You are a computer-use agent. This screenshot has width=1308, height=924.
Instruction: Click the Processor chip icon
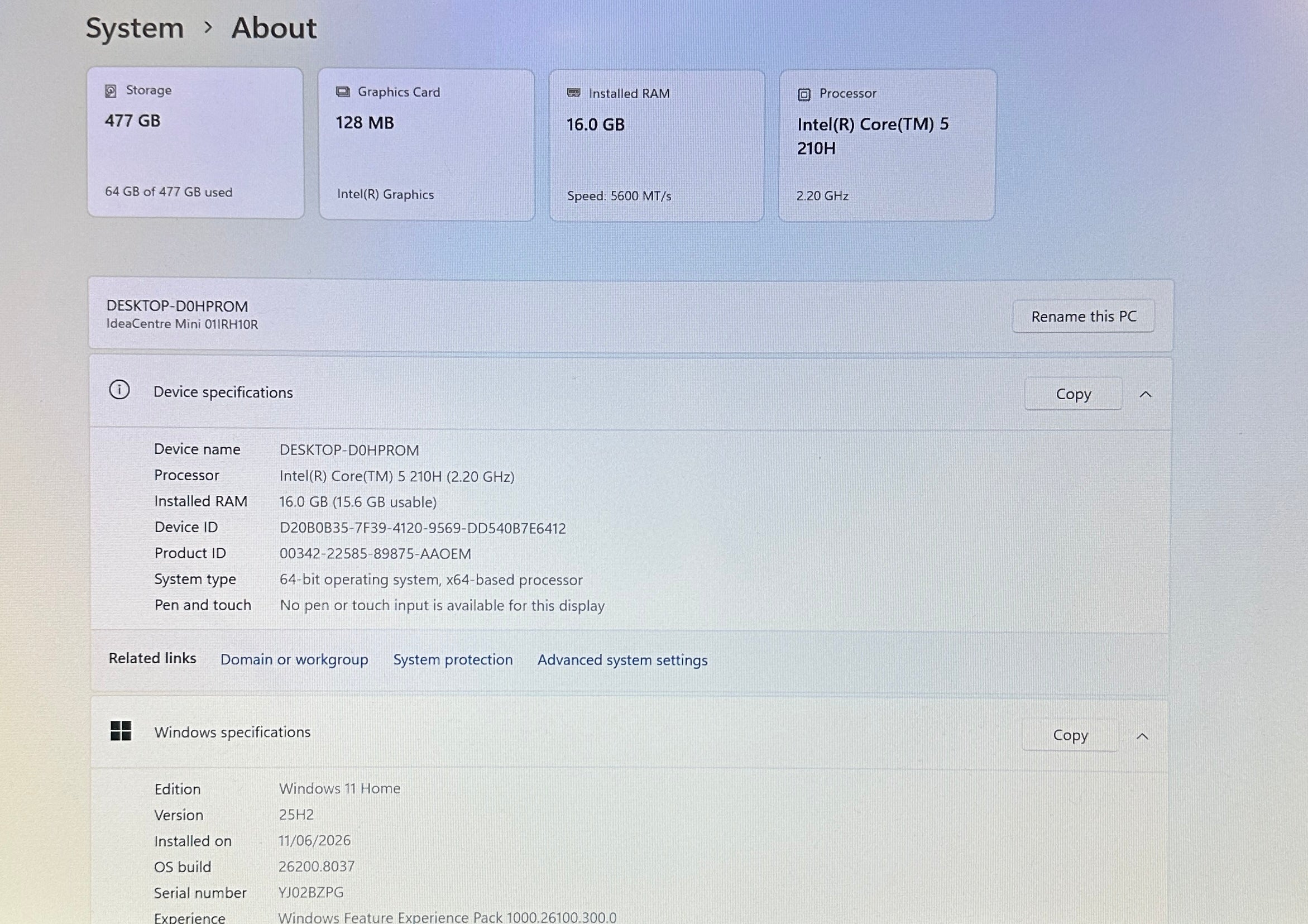coord(804,94)
